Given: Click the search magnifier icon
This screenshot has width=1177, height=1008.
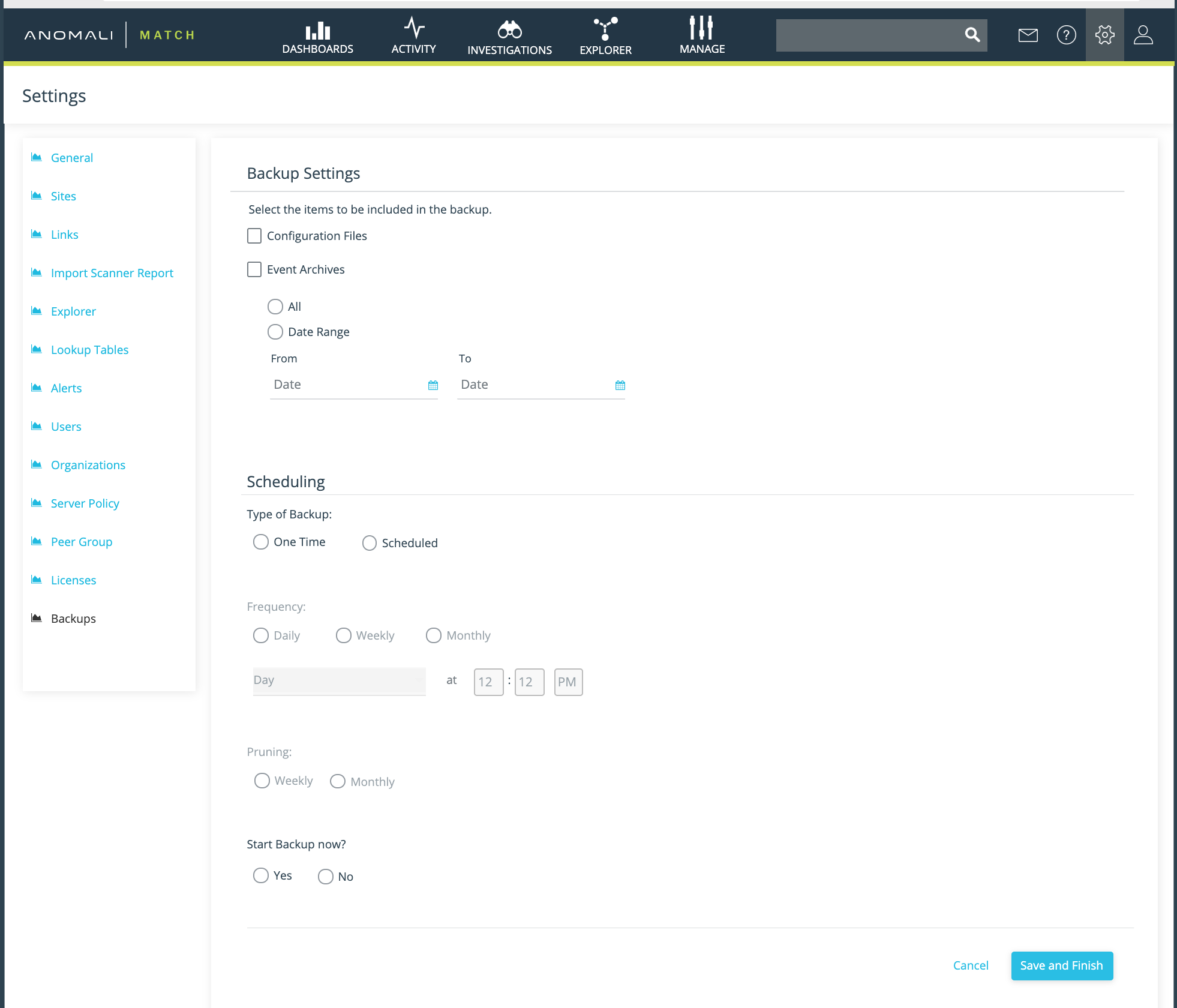Looking at the screenshot, I should click(x=972, y=35).
